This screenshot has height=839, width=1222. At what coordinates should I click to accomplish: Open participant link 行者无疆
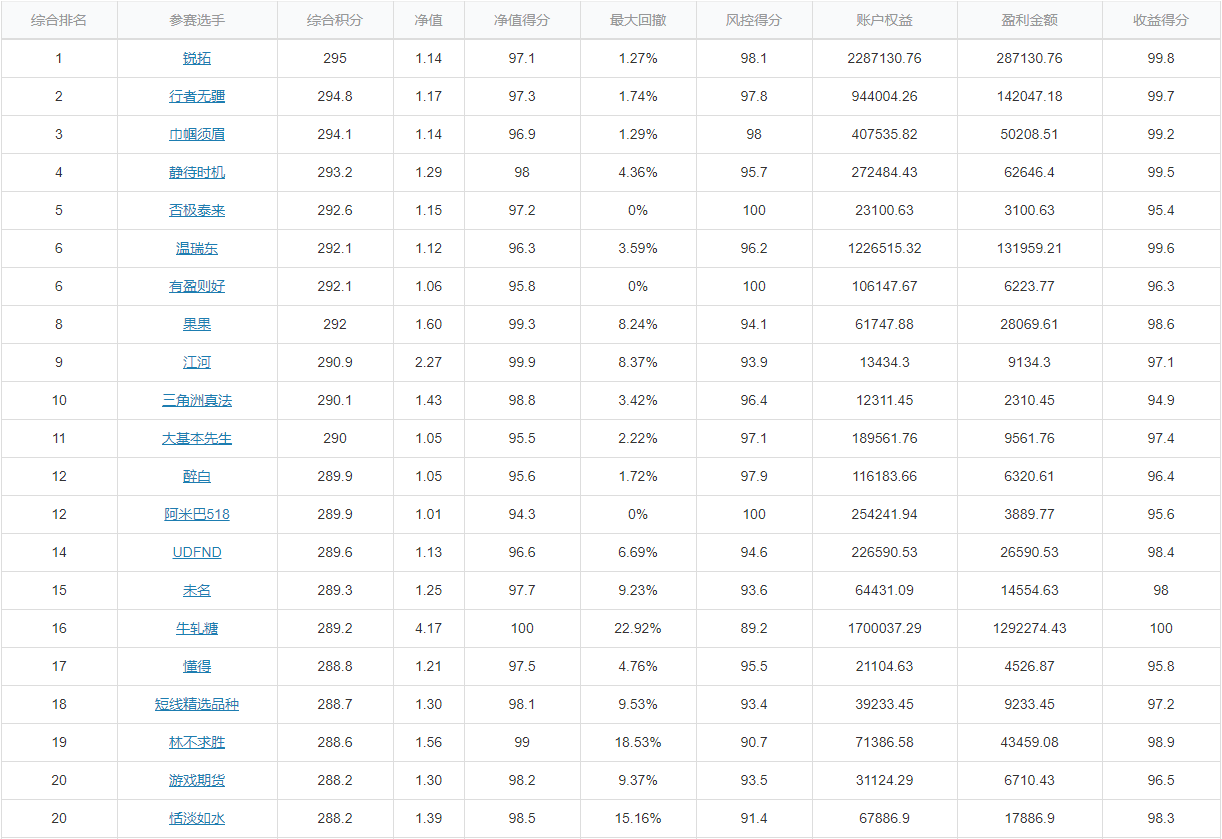(x=197, y=97)
